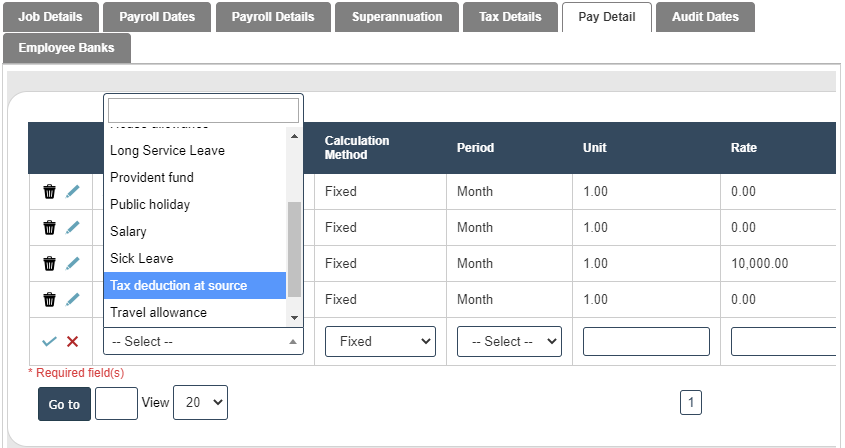Confirm new row with green checkmark

click(x=49, y=342)
